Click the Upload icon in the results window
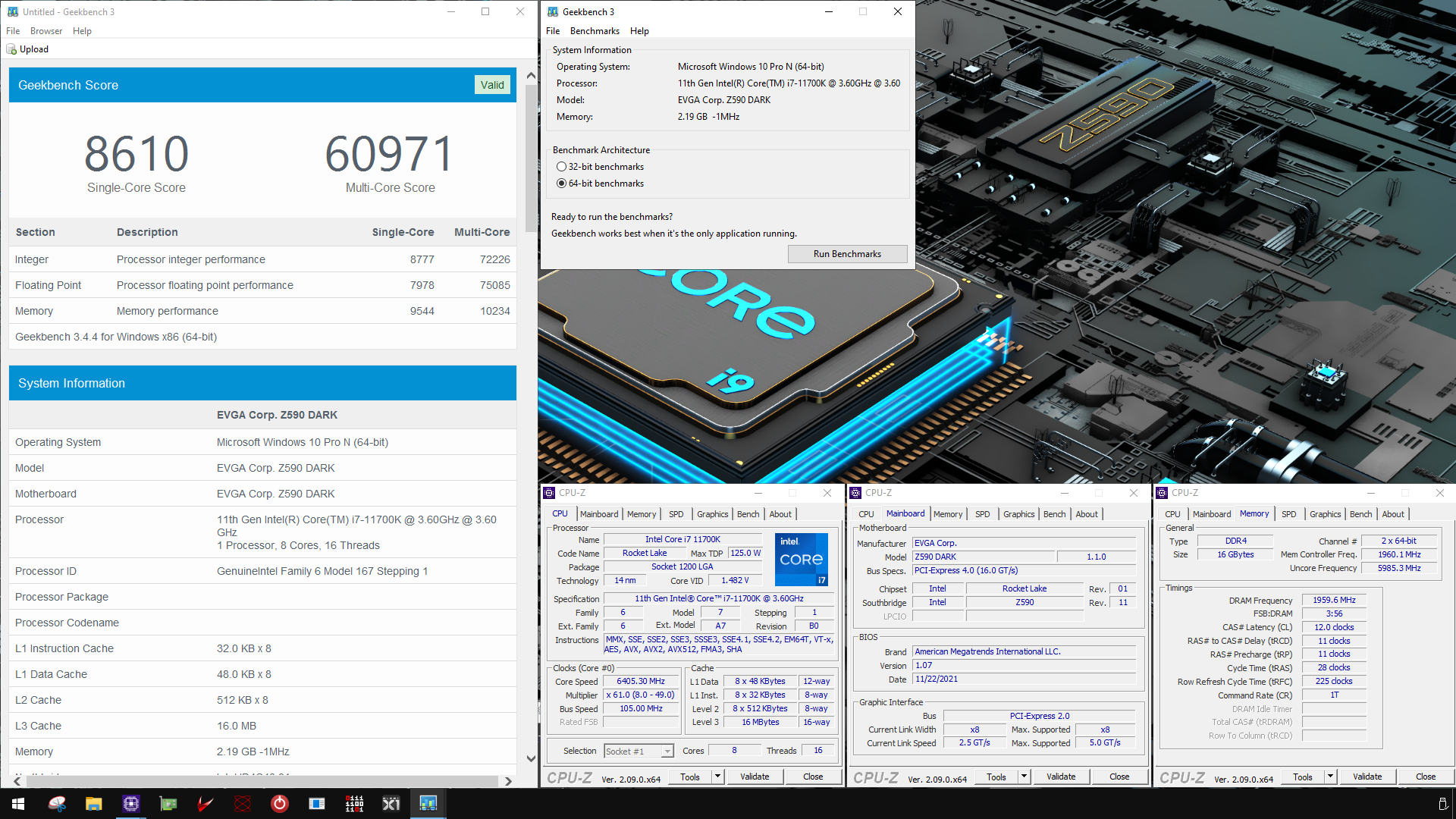 tap(11, 49)
